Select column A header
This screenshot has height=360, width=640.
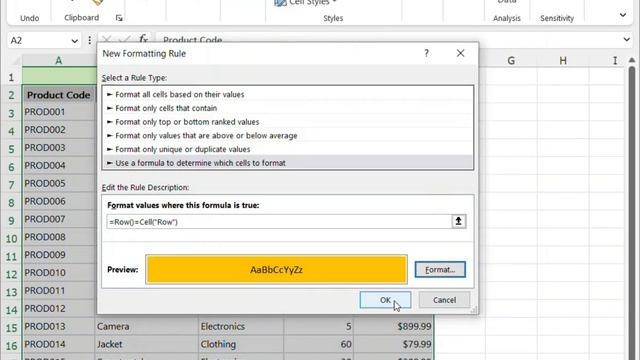pyautogui.click(x=59, y=60)
